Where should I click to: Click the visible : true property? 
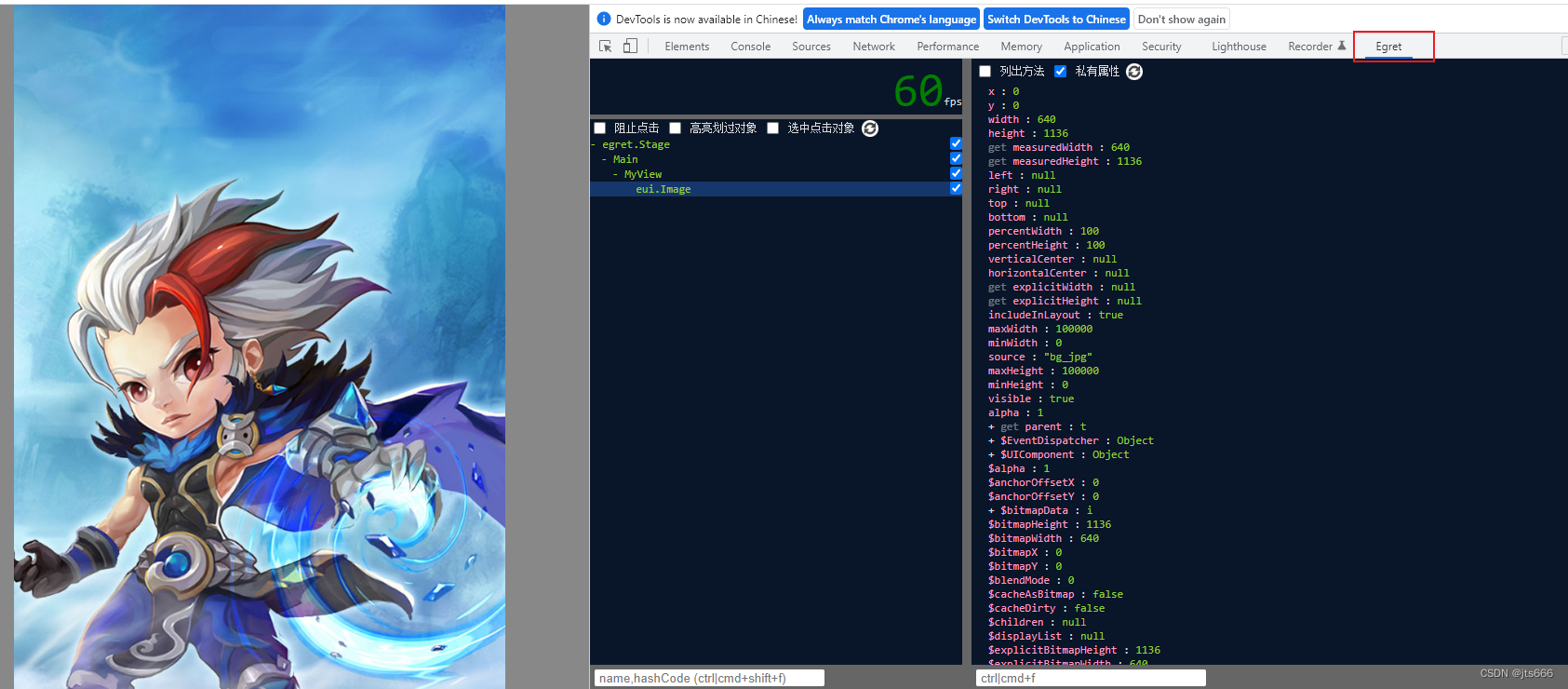(x=1031, y=399)
